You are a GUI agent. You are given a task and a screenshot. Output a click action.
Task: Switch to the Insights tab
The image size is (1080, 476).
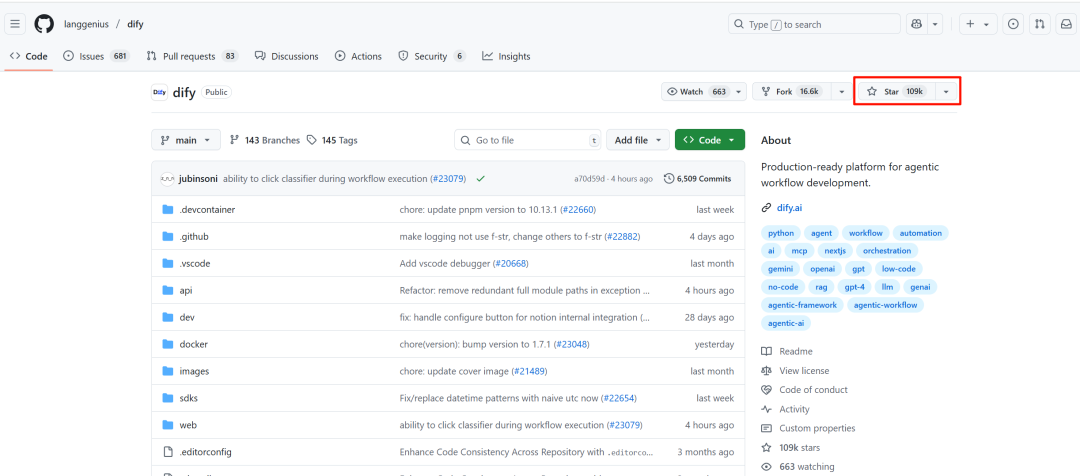506,56
